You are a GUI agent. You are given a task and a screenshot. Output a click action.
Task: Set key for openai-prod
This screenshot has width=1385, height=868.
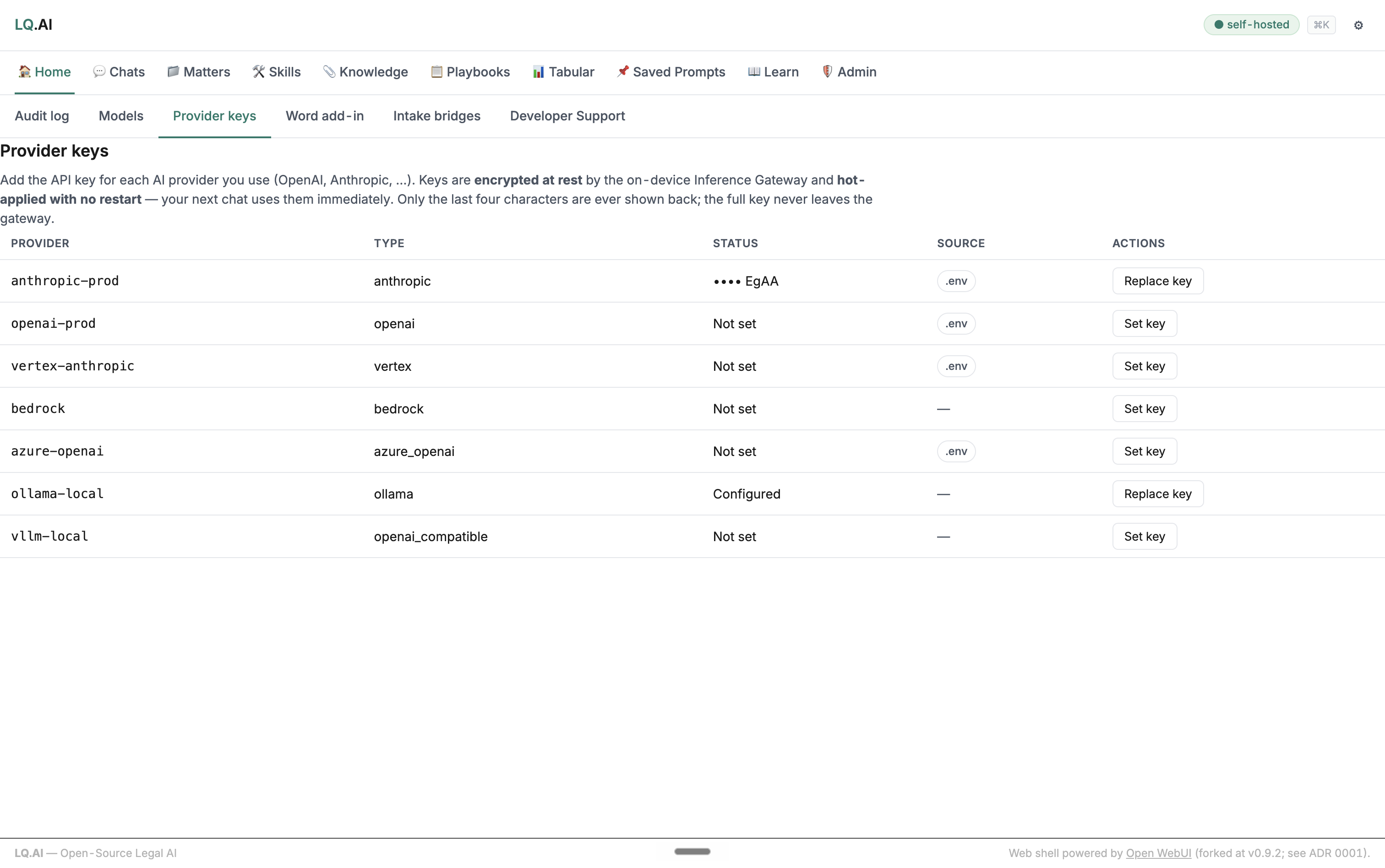click(1145, 323)
